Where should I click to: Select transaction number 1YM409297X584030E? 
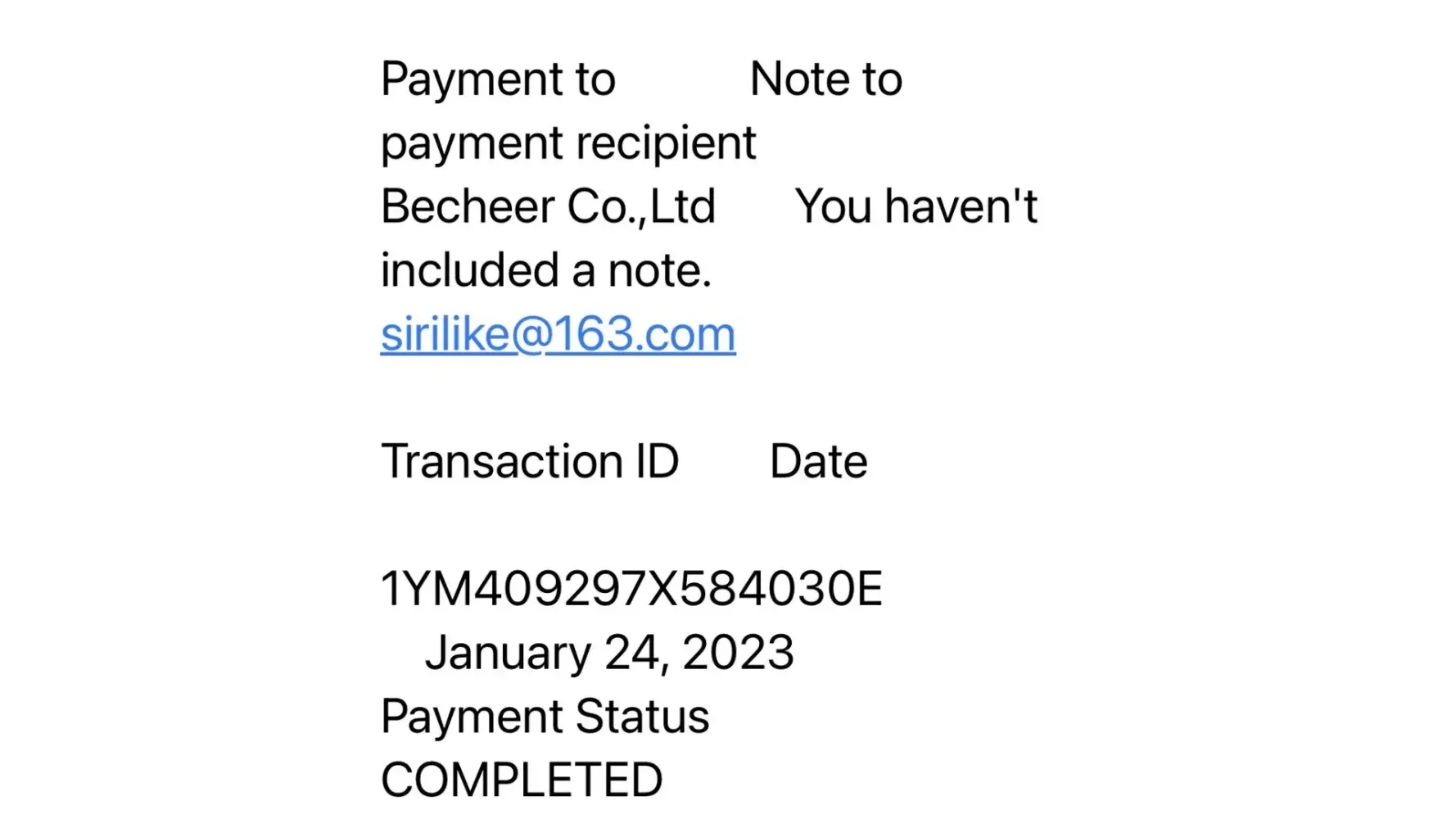(631, 589)
